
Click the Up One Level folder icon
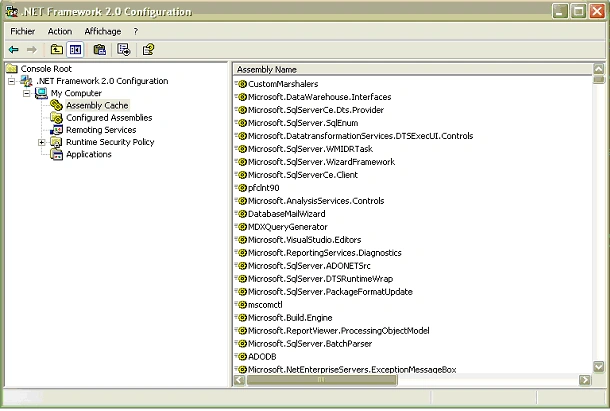[x=57, y=49]
